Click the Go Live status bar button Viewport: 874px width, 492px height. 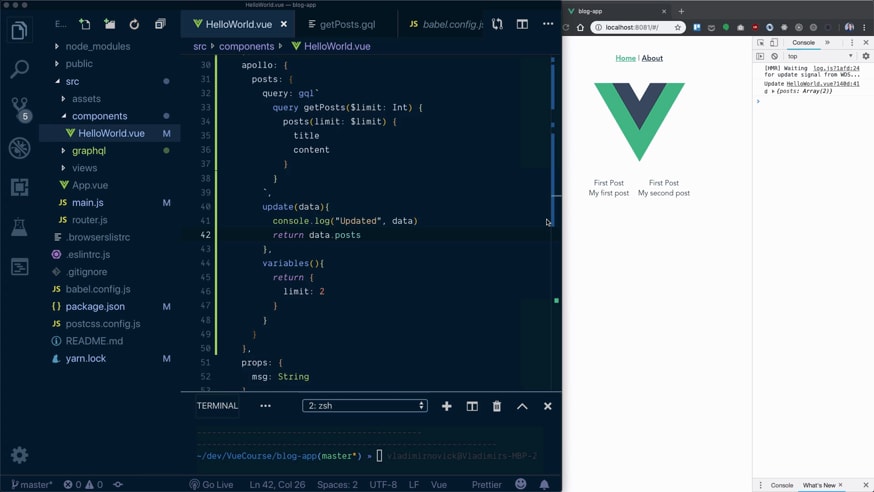point(211,484)
